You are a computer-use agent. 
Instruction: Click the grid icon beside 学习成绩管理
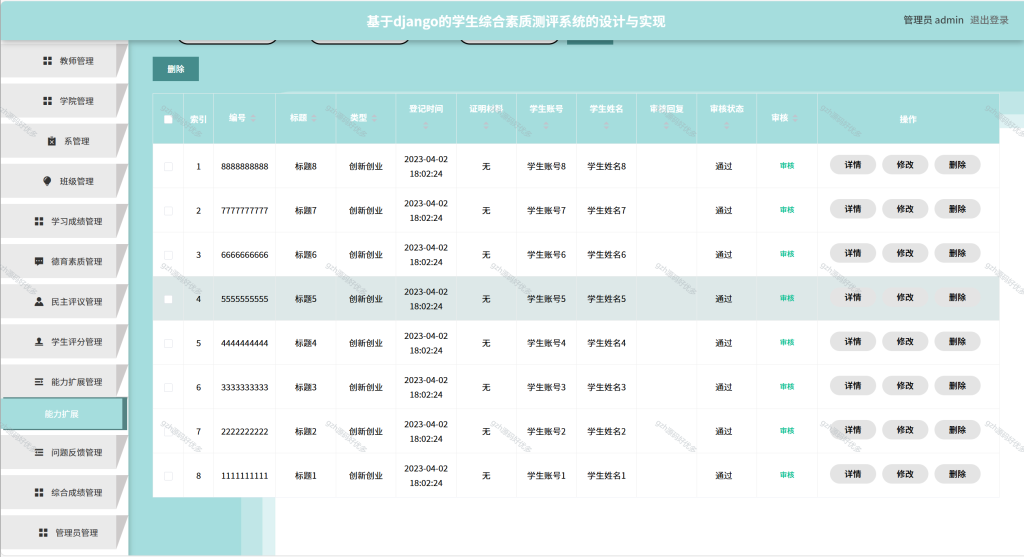39,221
